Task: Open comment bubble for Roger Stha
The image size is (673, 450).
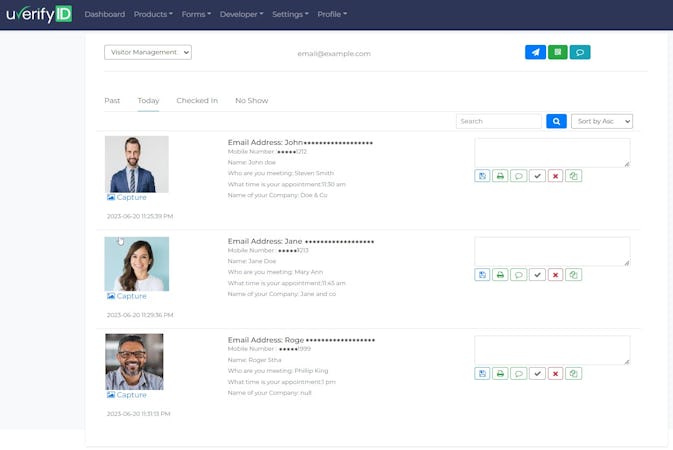Action: tap(518, 374)
